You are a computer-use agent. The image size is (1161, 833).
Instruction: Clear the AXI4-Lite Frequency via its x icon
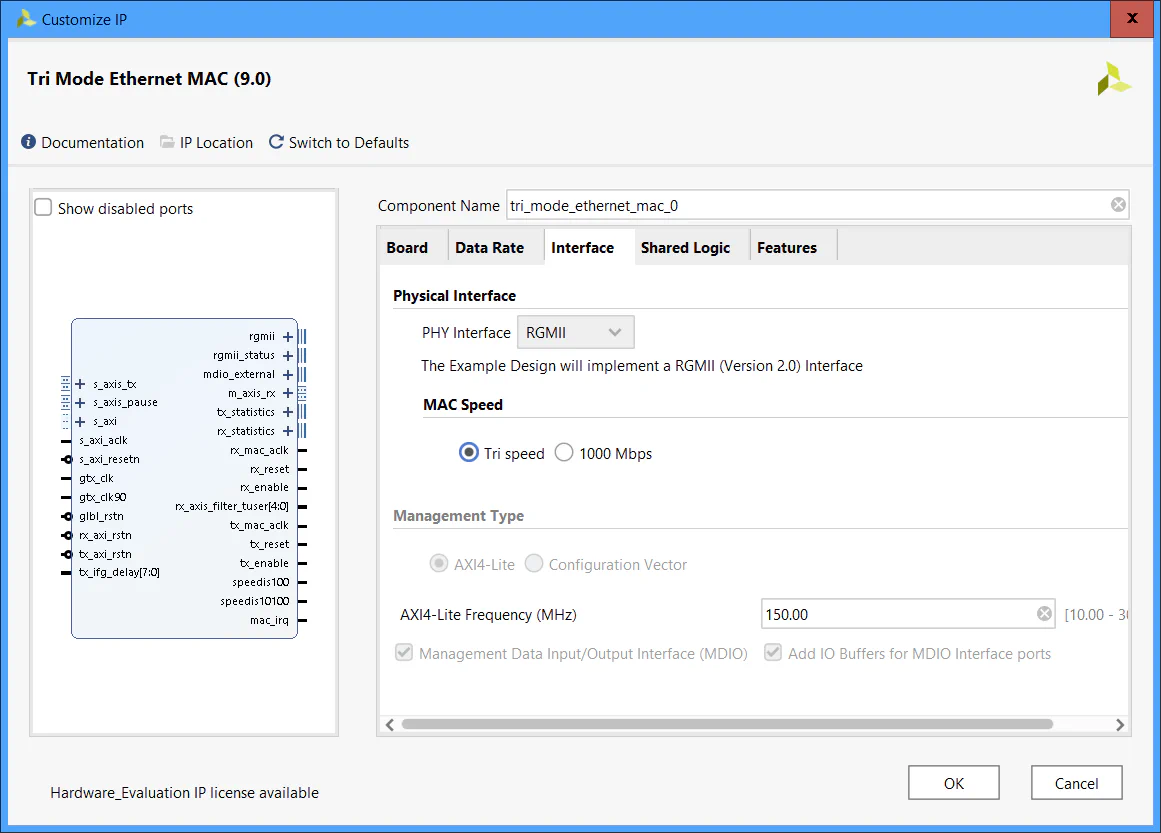click(x=1044, y=613)
